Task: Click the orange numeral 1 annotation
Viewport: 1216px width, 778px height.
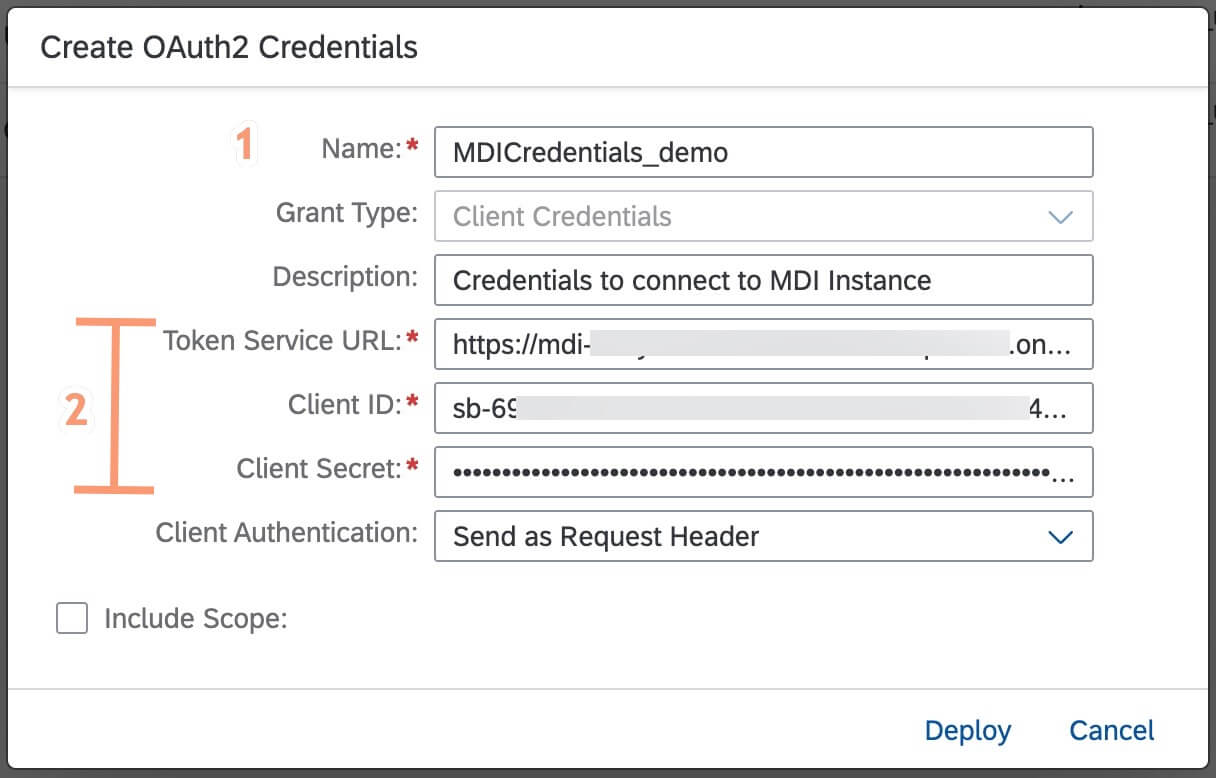Action: 243,144
